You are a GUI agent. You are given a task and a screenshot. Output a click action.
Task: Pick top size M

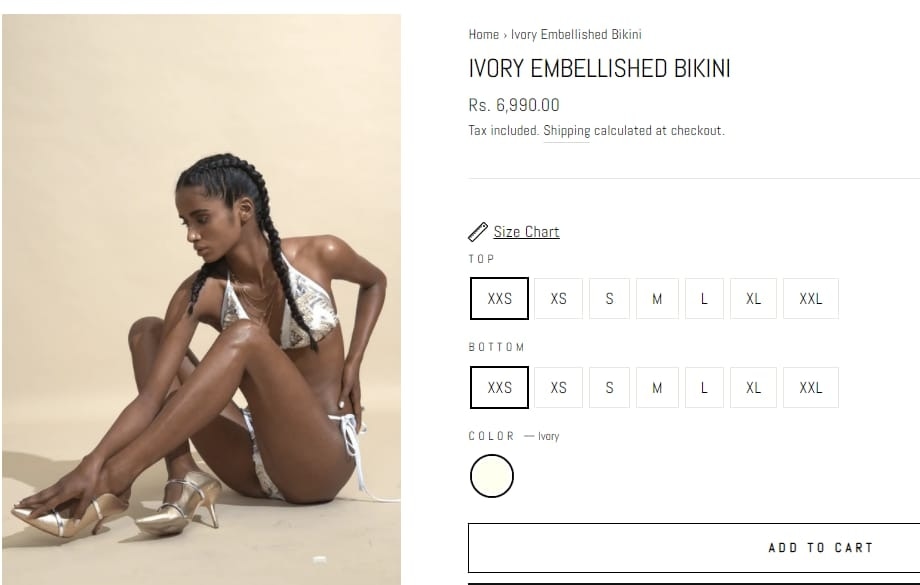click(x=657, y=299)
